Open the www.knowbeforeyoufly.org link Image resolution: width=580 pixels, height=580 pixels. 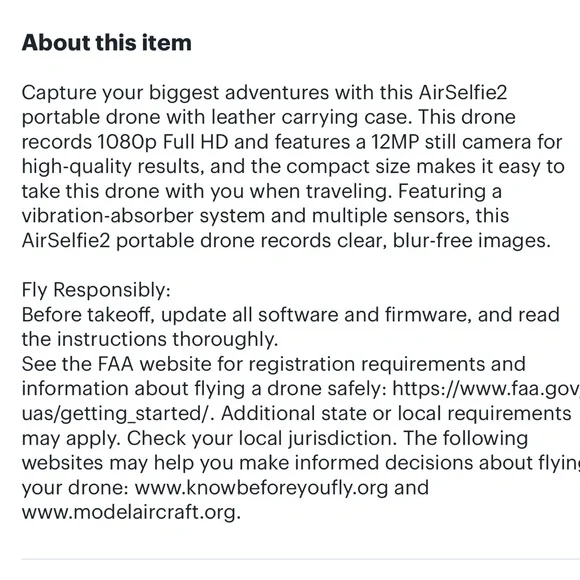pos(261,488)
